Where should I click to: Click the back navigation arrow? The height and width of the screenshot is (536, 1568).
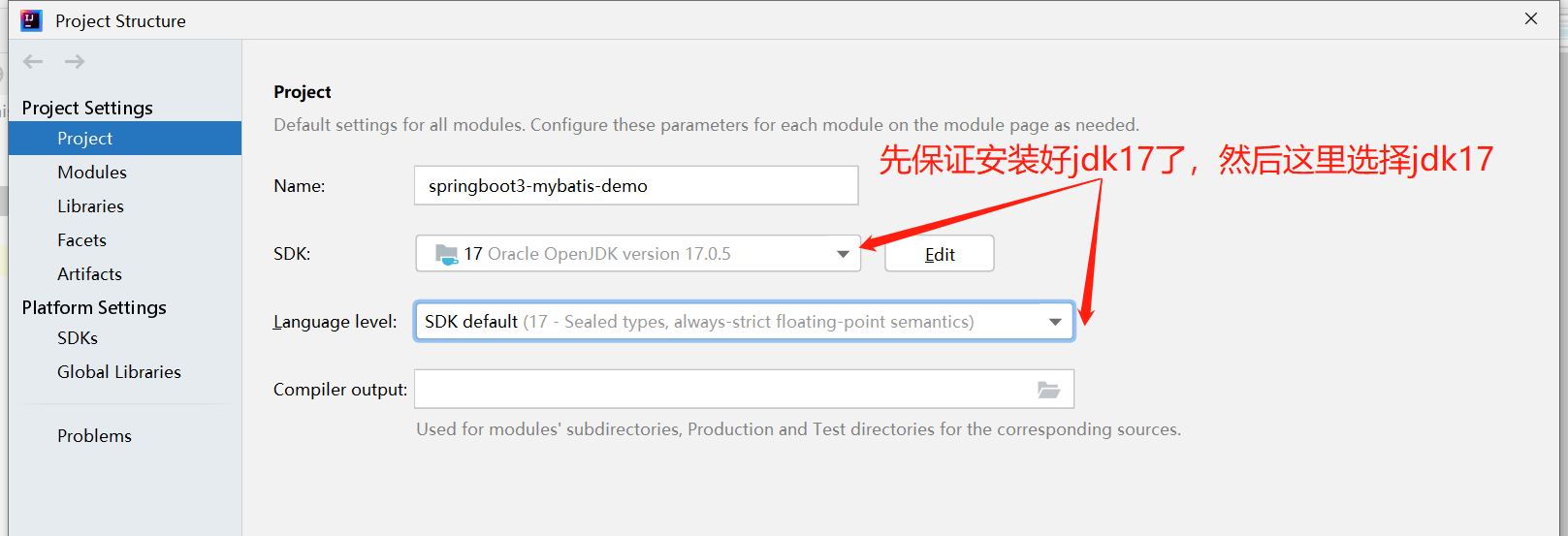coord(33,62)
